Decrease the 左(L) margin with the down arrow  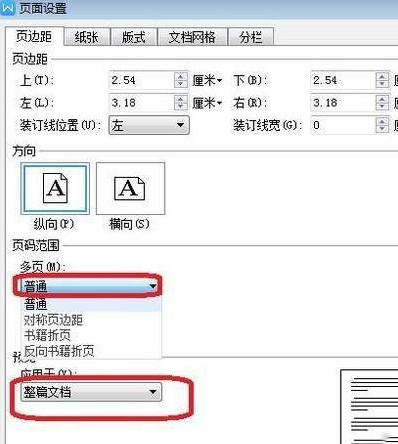[x=181, y=107]
